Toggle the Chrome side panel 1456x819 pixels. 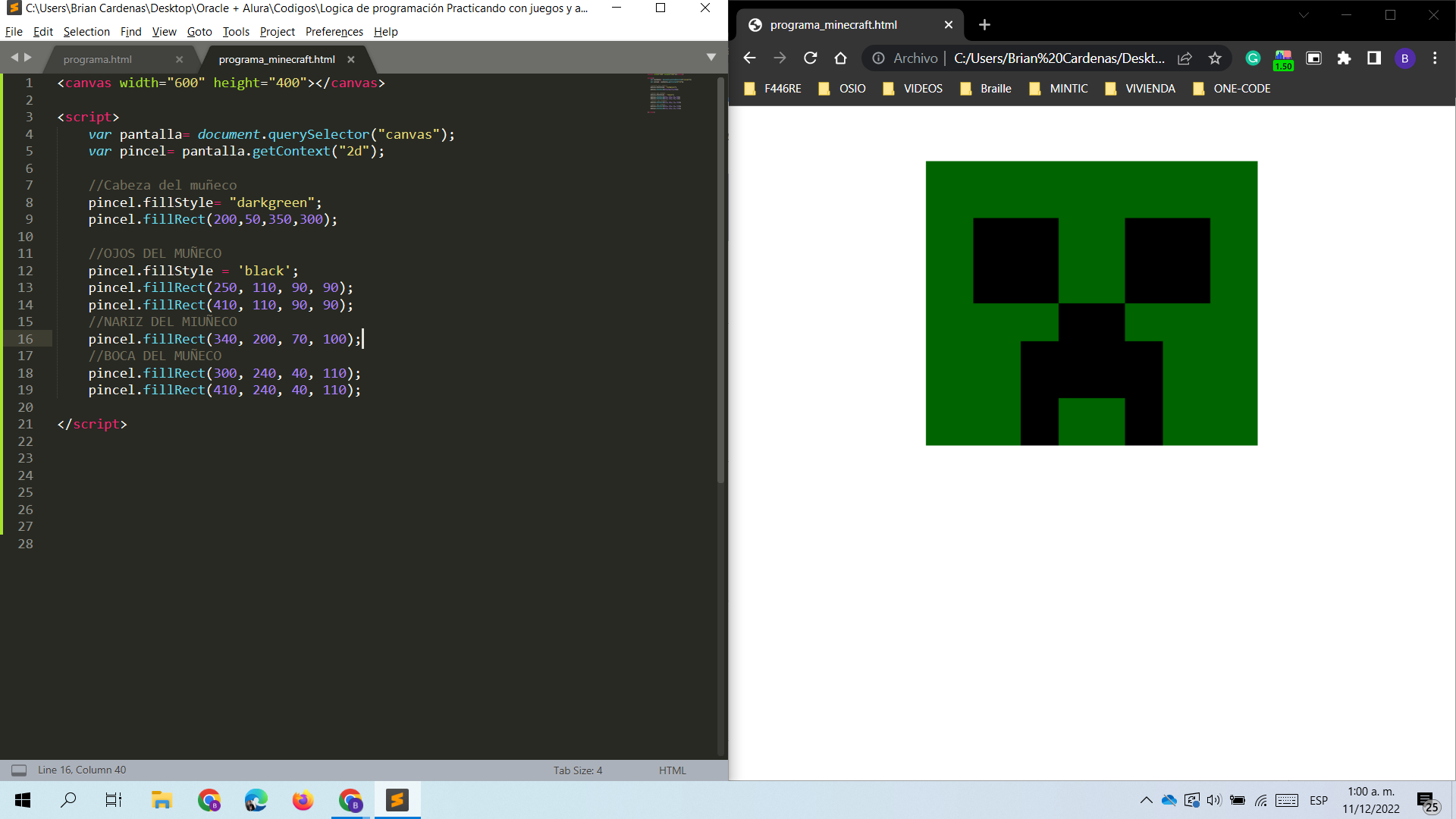click(1374, 58)
